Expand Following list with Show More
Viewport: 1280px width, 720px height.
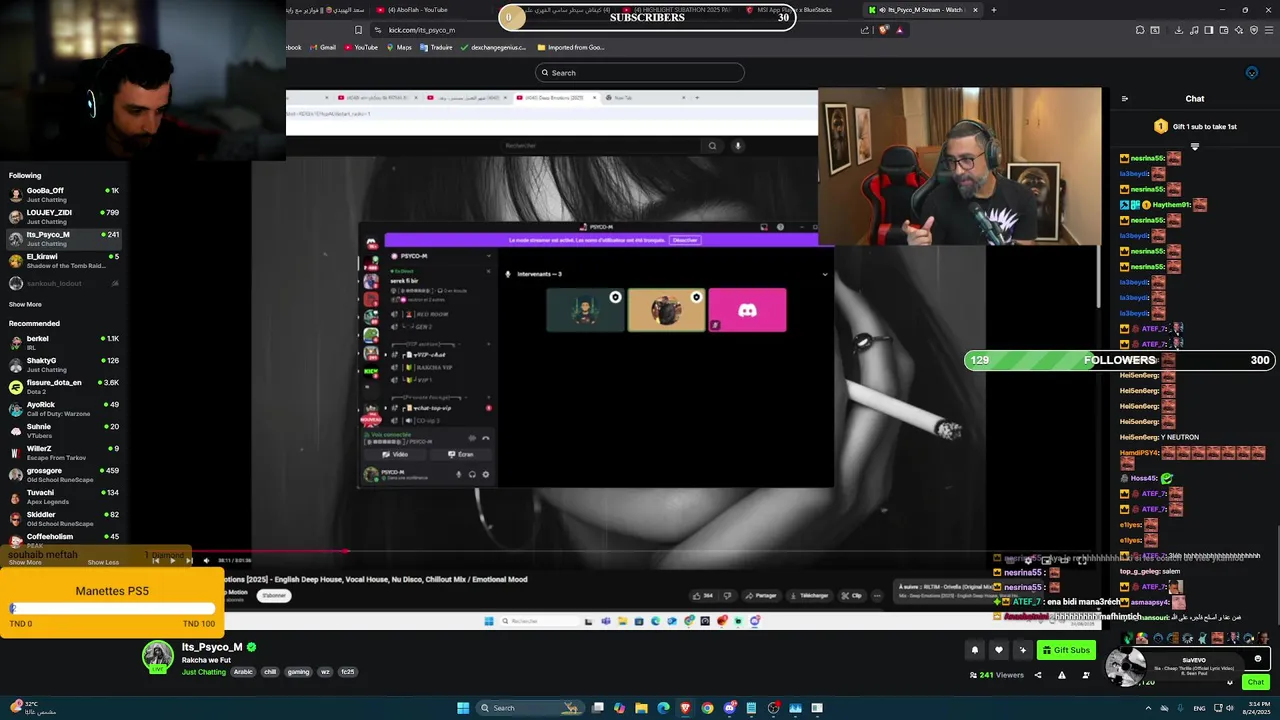[x=25, y=304]
